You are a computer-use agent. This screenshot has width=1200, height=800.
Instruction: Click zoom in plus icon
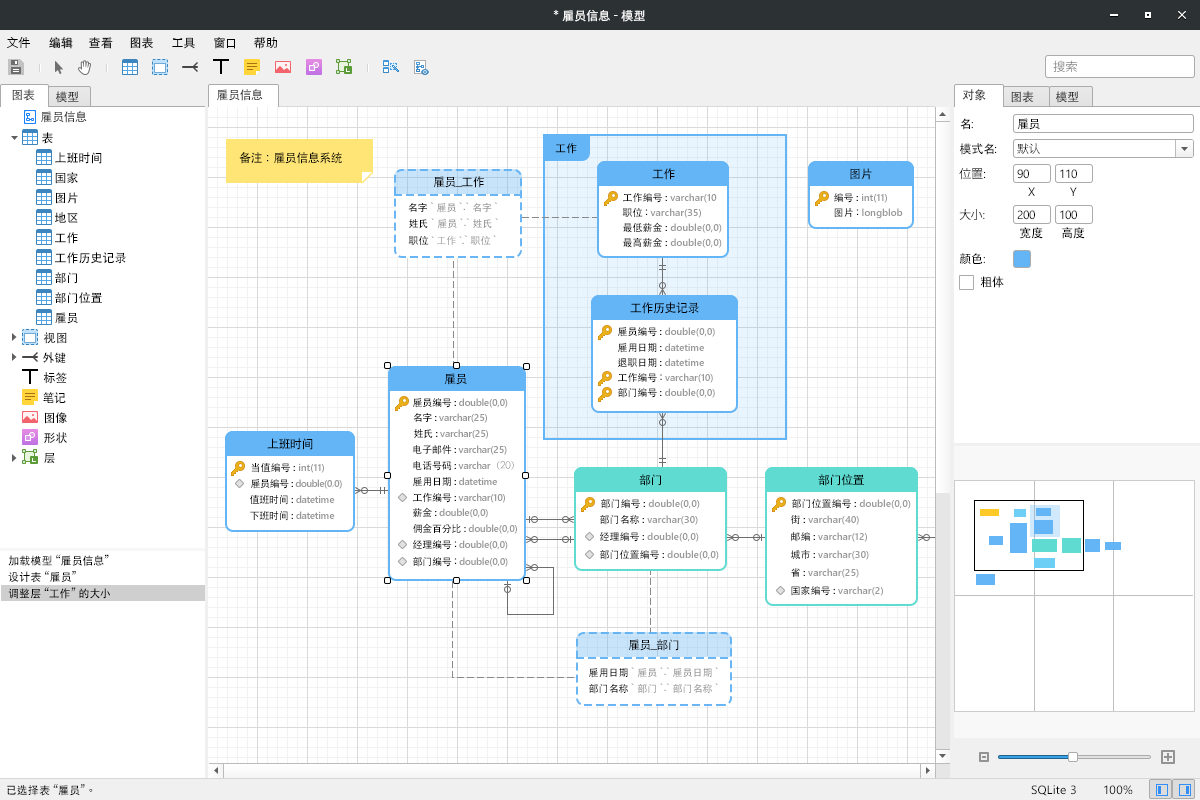[1167, 757]
